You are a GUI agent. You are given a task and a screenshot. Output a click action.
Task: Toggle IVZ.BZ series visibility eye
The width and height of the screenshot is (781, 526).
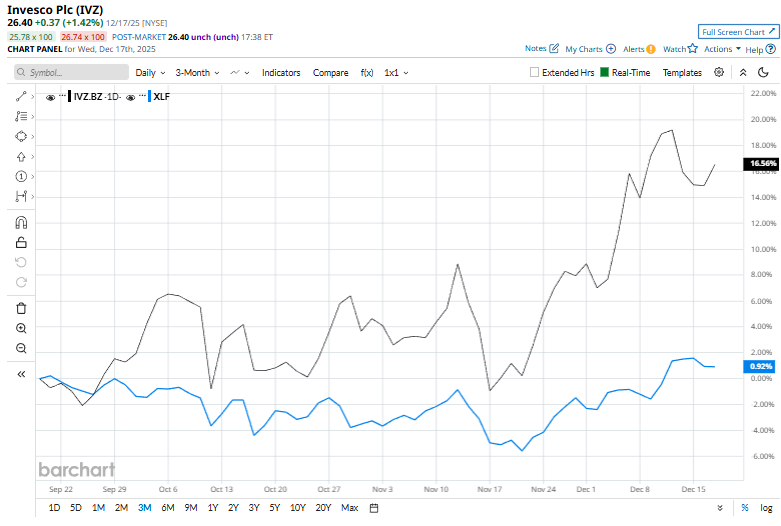click(x=50, y=98)
